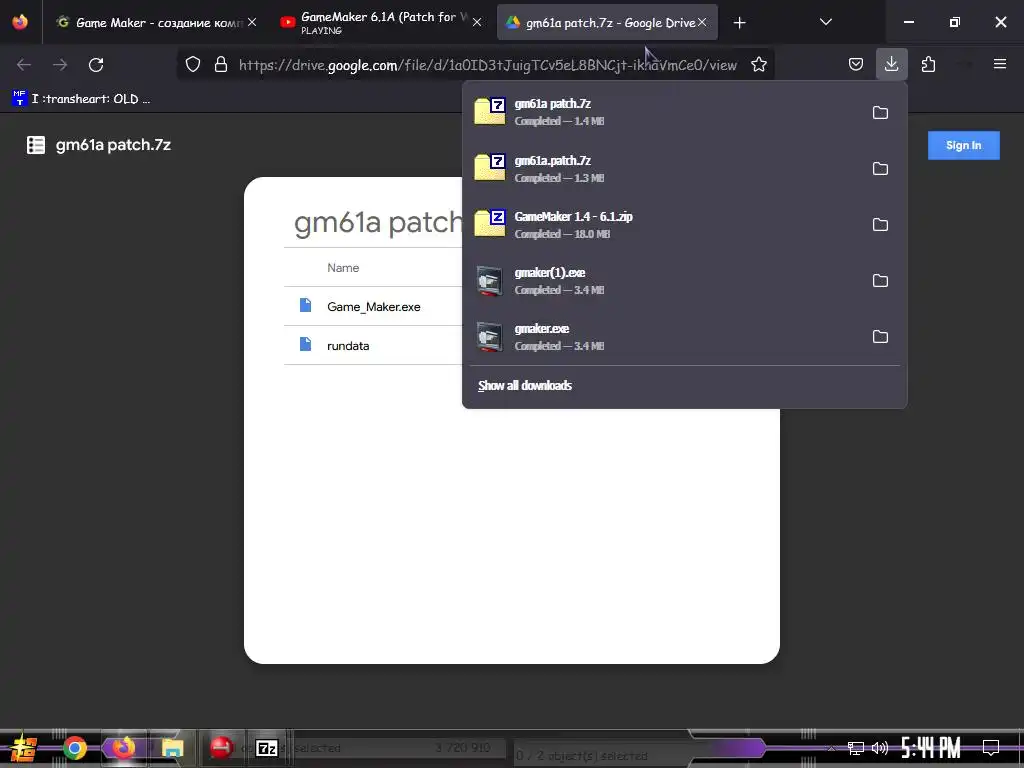
Task: Sort by the Name column header
Action: pyautogui.click(x=343, y=268)
